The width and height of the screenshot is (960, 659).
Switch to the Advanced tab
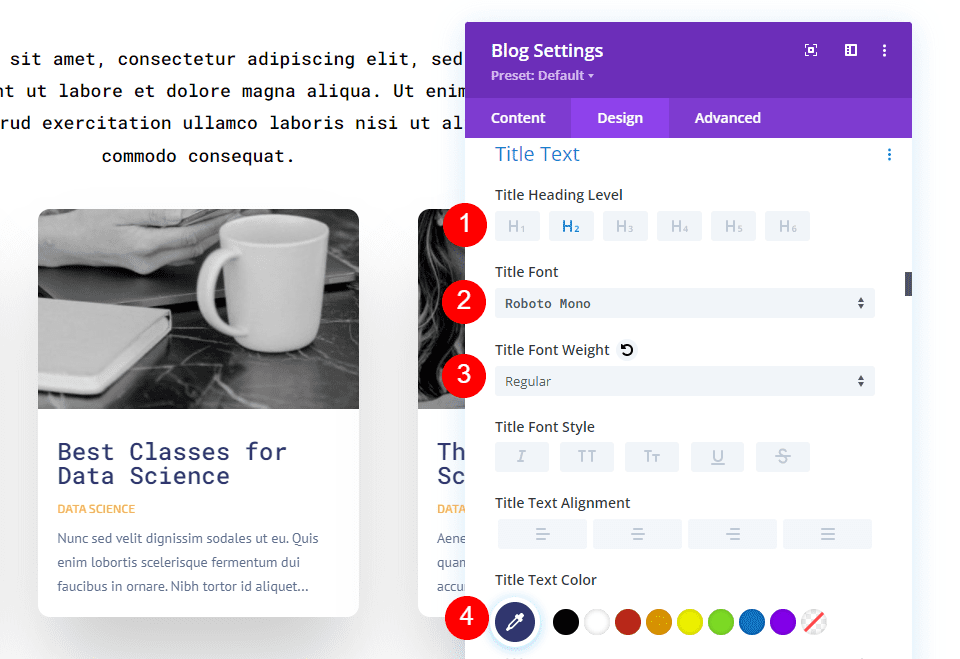[x=727, y=117]
